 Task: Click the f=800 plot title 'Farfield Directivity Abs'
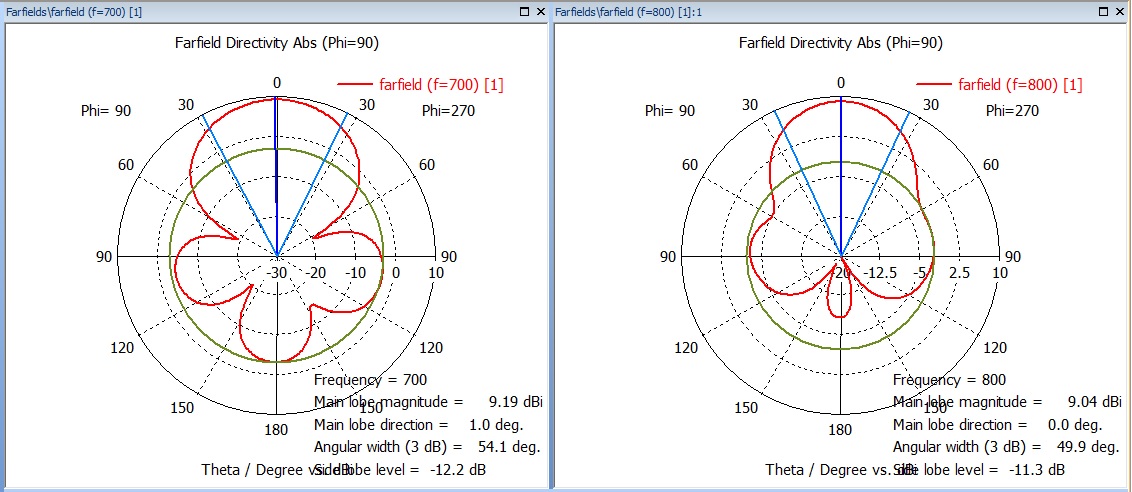click(841, 43)
